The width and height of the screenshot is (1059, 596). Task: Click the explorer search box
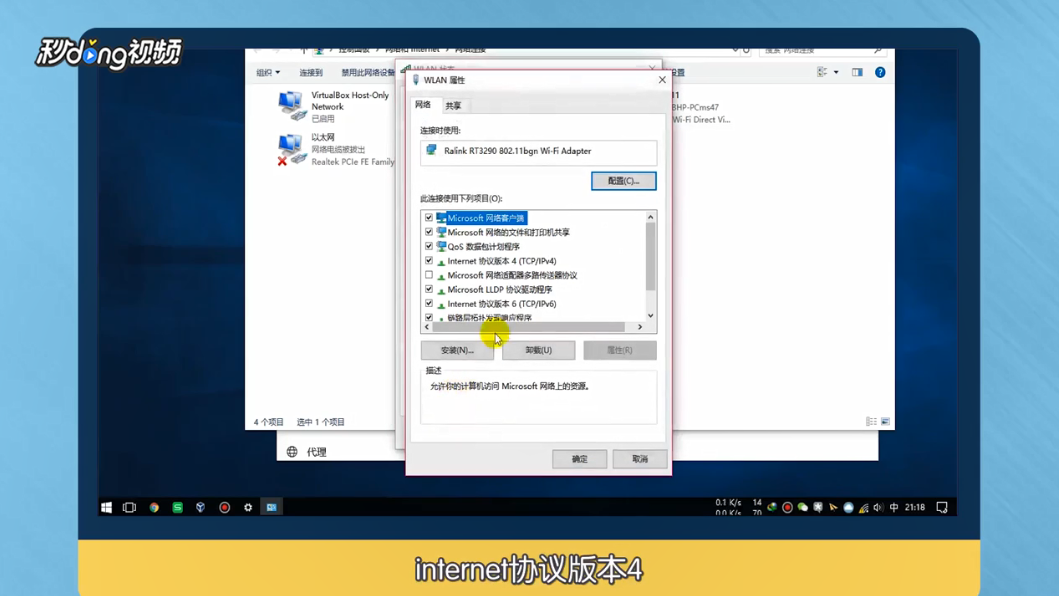coord(823,50)
